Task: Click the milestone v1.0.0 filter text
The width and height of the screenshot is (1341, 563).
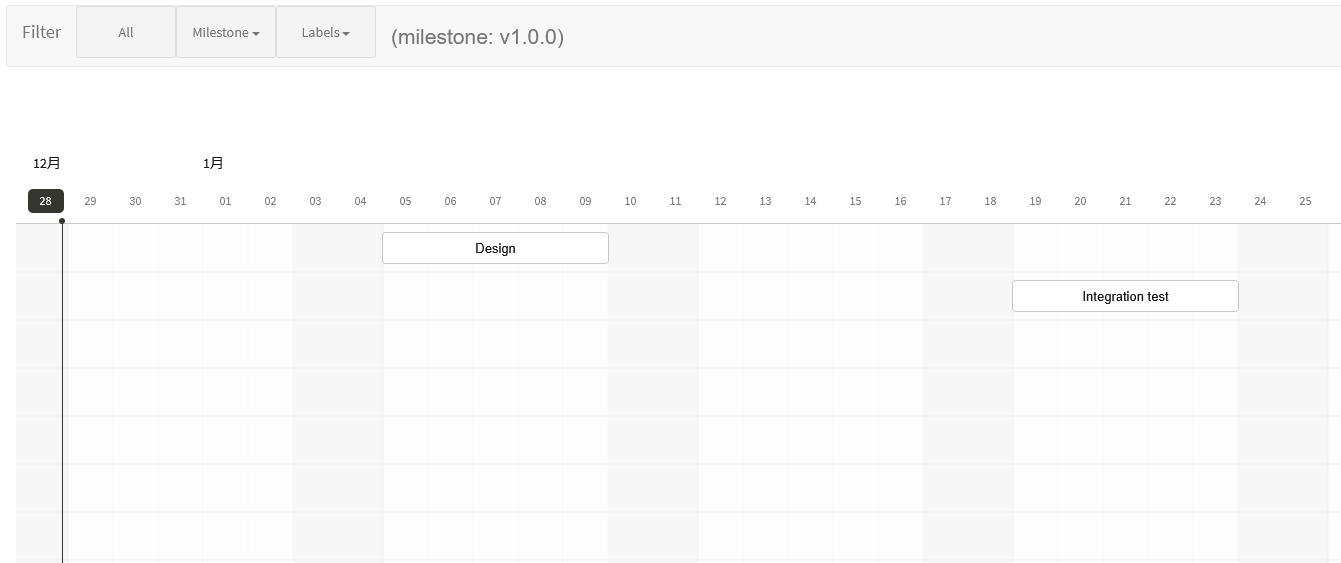Action: [477, 37]
